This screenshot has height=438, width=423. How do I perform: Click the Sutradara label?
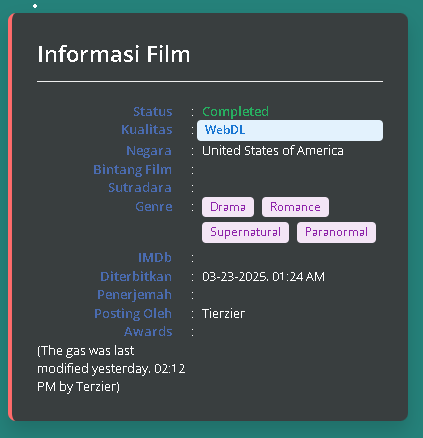pyautogui.click(x=140, y=188)
